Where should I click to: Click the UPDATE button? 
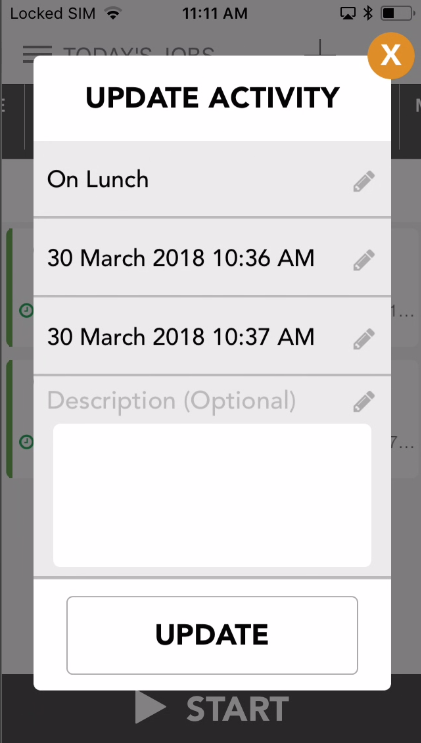tap(212, 635)
